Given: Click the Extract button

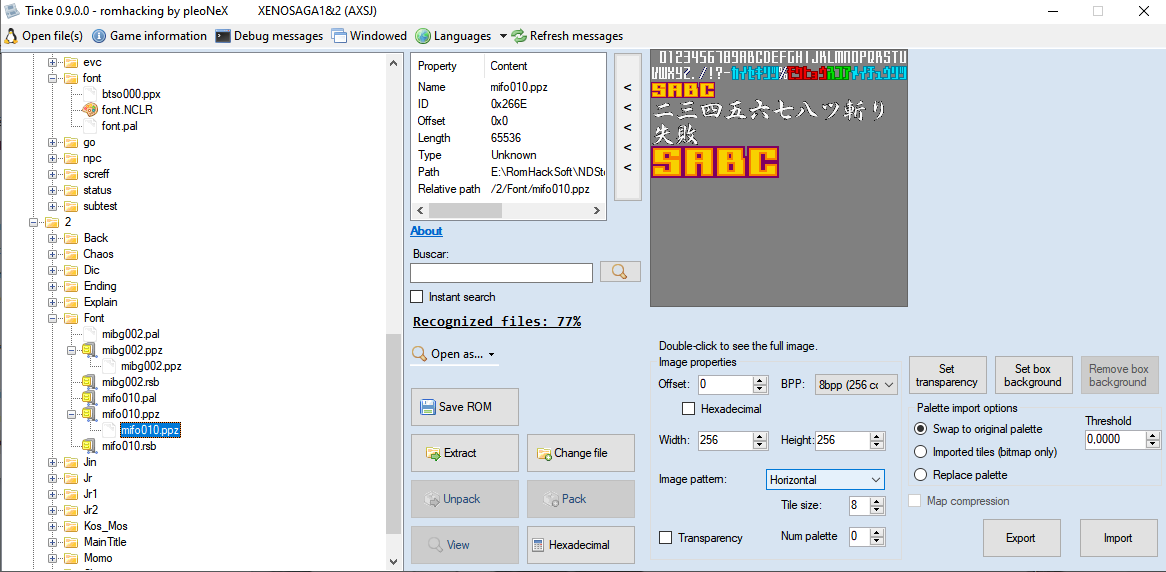Looking at the screenshot, I should click(x=465, y=453).
